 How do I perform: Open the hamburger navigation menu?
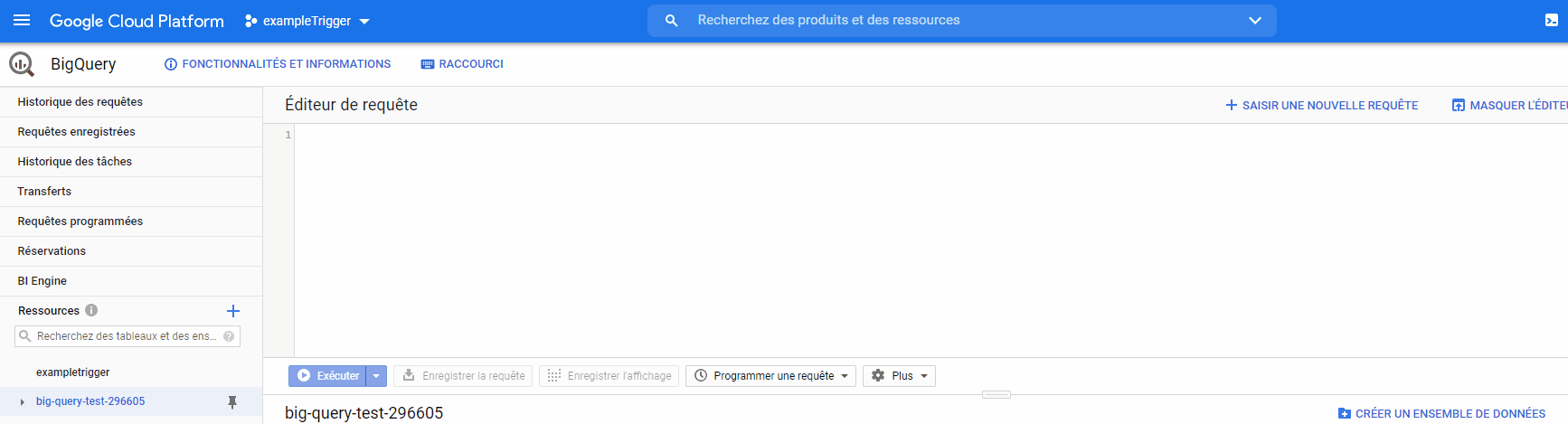pyautogui.click(x=22, y=20)
